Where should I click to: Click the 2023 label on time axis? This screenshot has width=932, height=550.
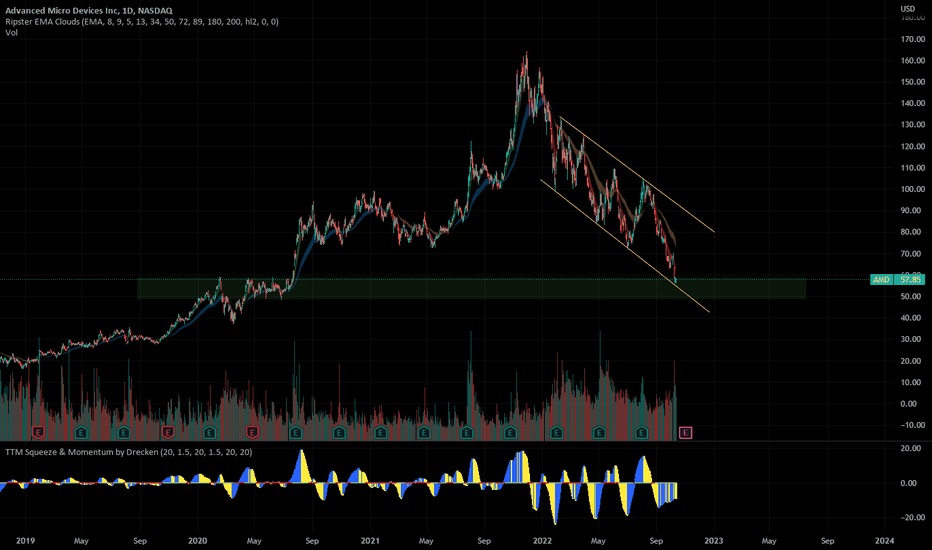(x=714, y=540)
